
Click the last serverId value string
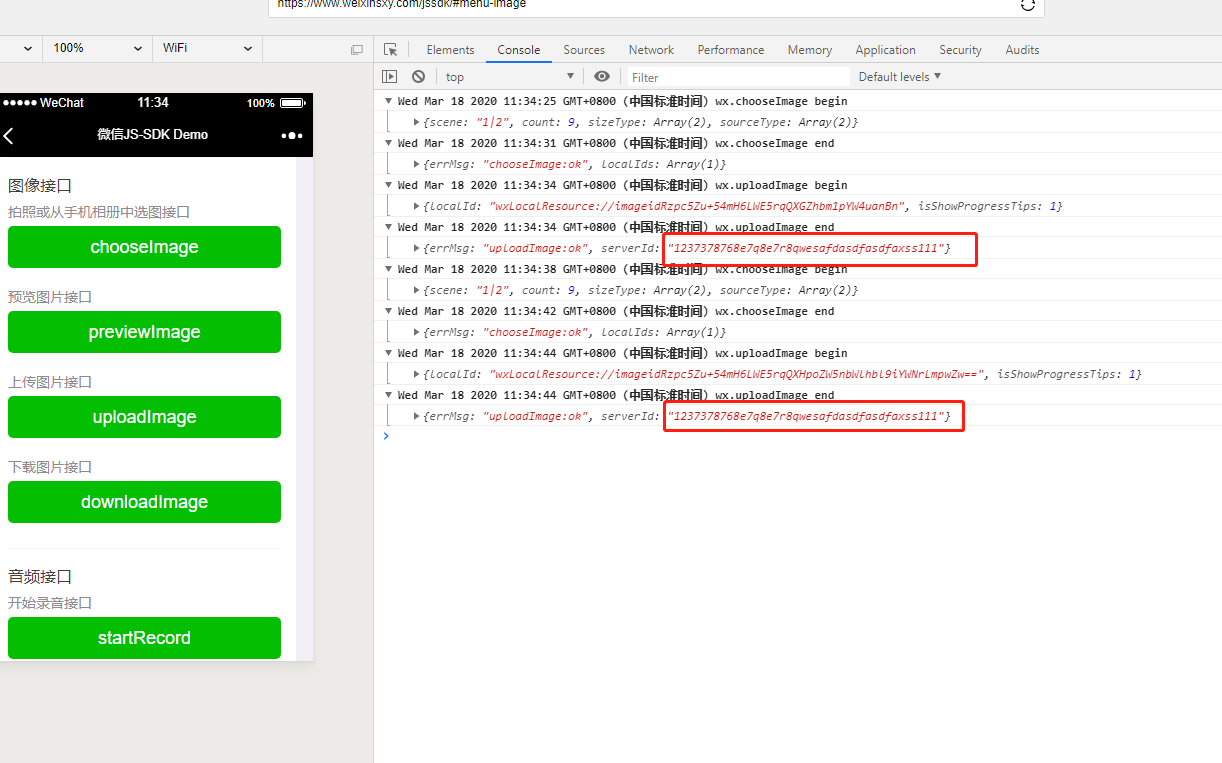click(806, 416)
